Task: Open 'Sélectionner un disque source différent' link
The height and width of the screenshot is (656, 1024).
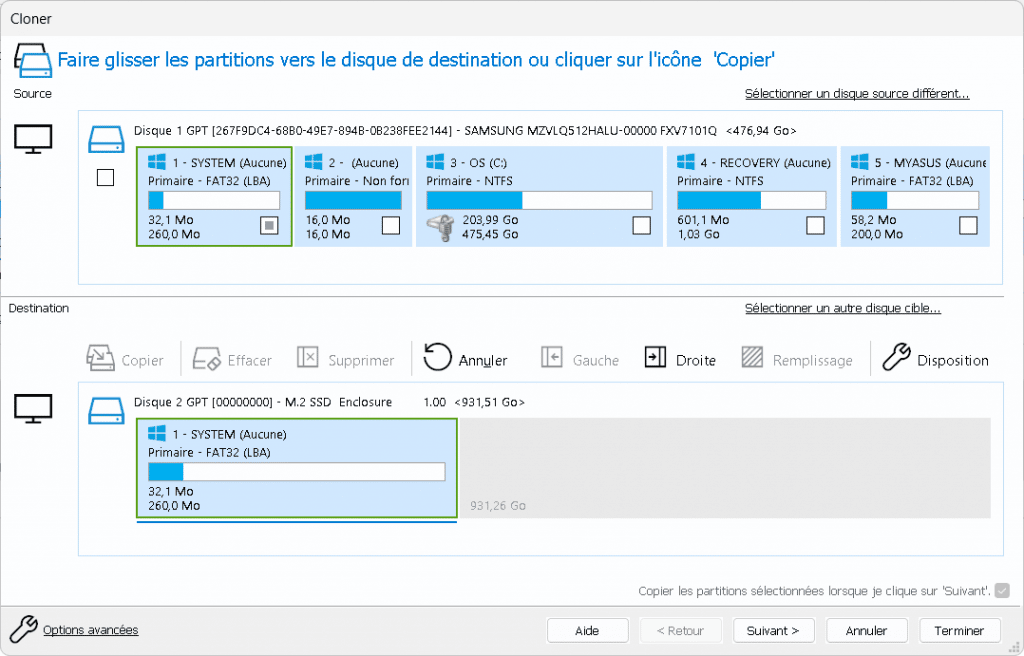Action: (857, 94)
